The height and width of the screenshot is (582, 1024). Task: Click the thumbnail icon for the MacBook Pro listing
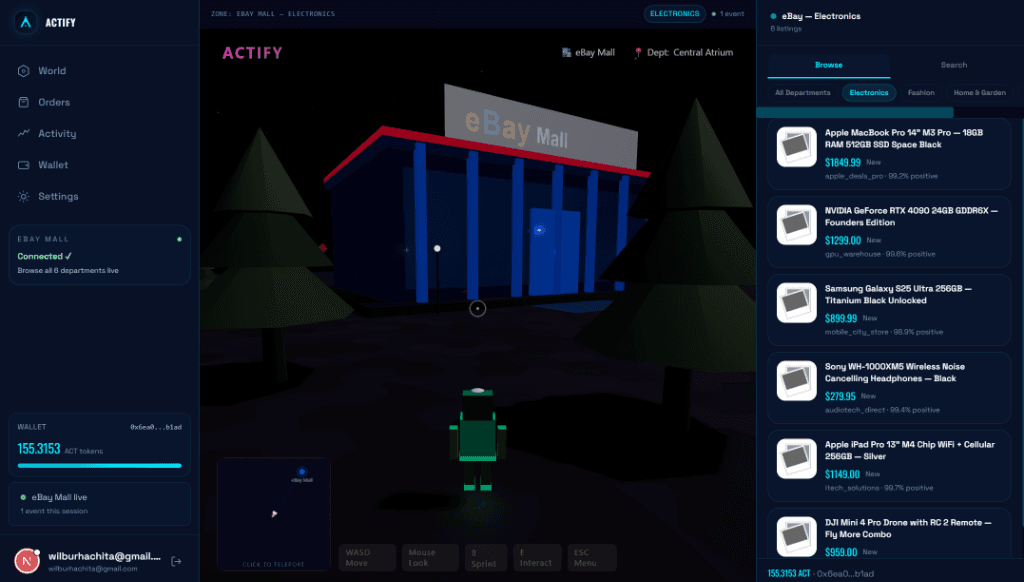[x=796, y=148]
